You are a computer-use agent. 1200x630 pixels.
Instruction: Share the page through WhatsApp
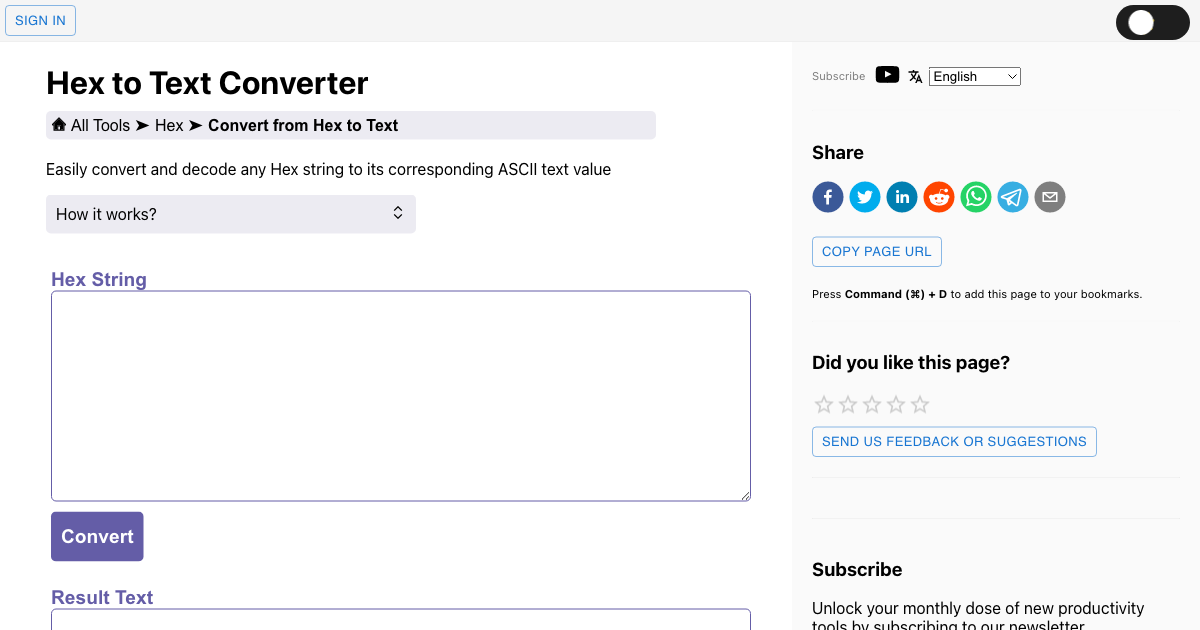975,197
